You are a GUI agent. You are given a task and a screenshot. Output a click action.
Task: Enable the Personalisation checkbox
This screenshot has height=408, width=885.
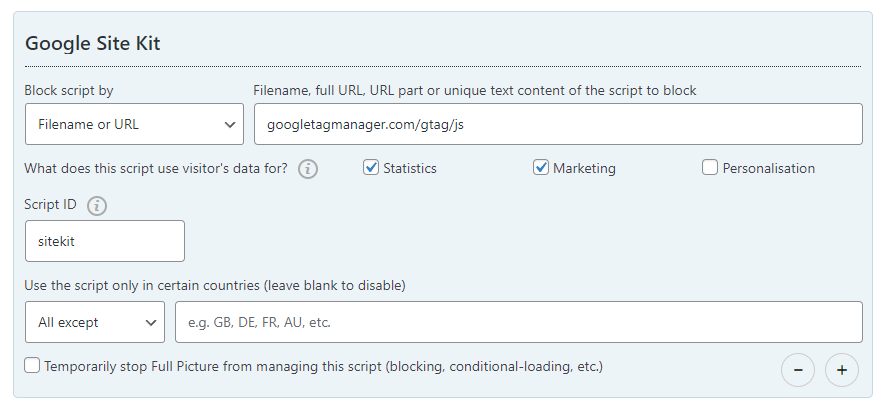coord(710,168)
